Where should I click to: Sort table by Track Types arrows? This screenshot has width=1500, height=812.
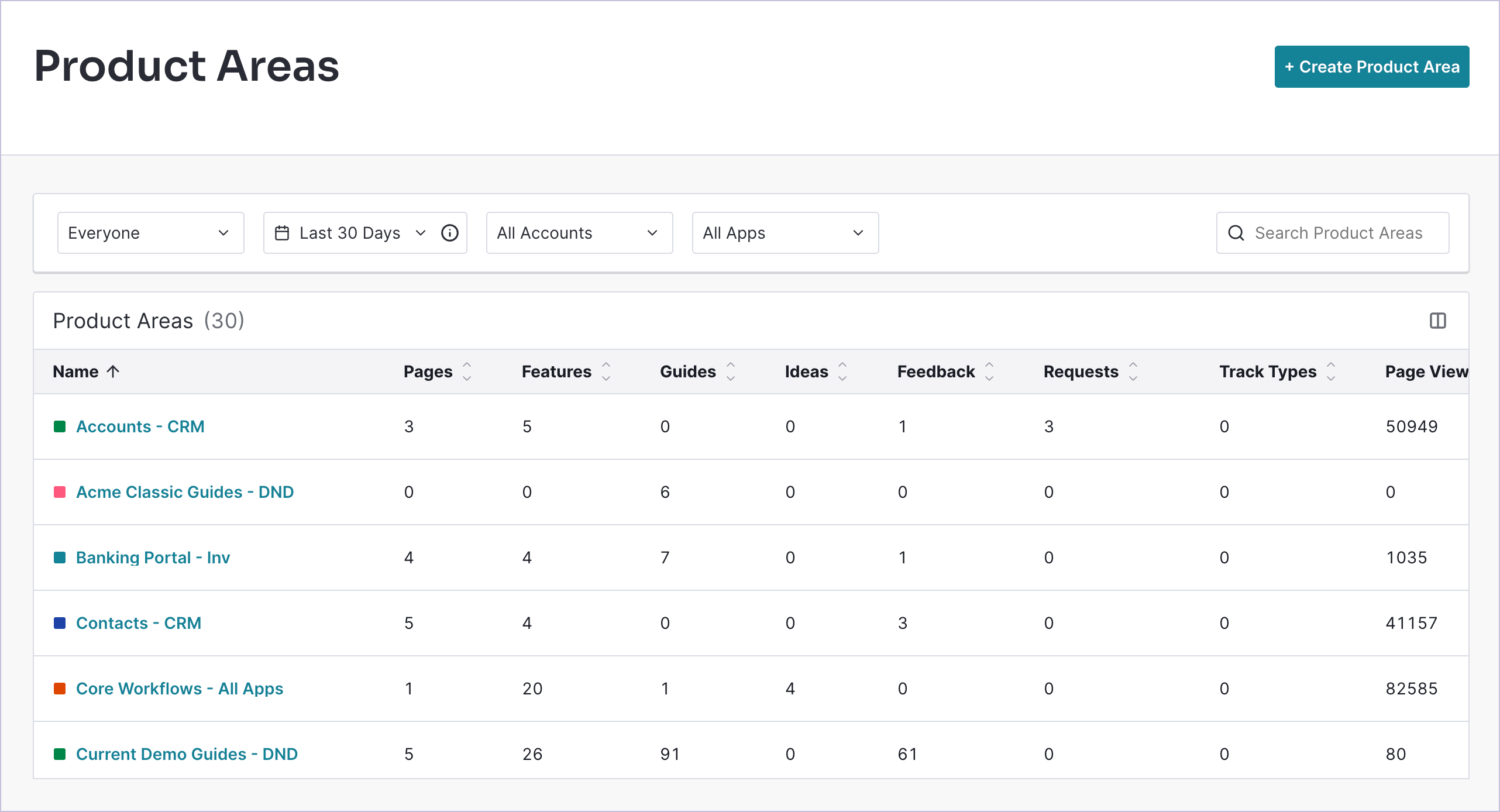[1331, 371]
